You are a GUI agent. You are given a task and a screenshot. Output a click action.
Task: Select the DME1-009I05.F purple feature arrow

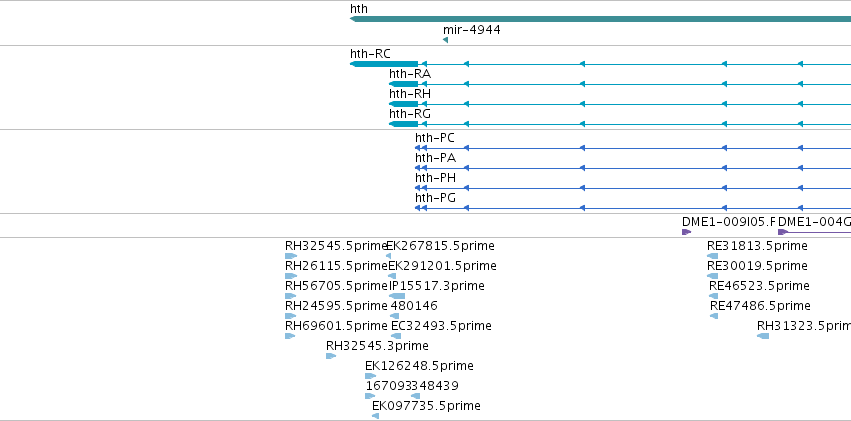point(687,232)
